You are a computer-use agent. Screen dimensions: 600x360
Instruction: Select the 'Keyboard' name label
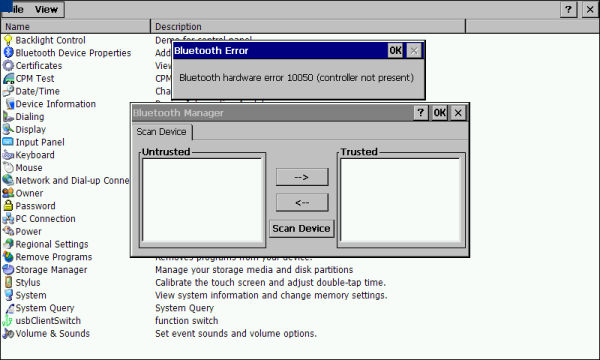[x=35, y=155]
